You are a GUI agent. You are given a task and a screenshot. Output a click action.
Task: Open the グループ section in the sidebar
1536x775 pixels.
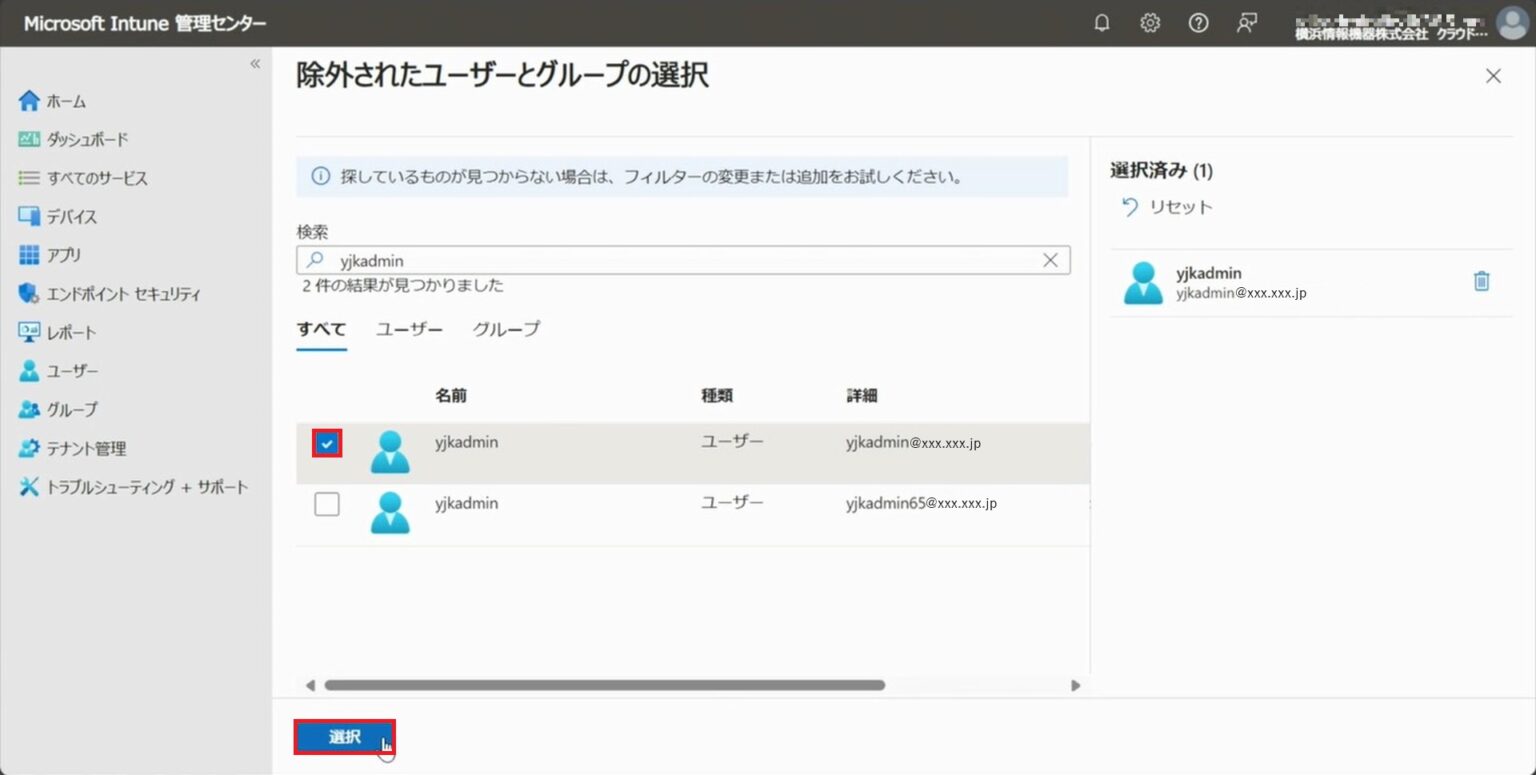(66, 409)
